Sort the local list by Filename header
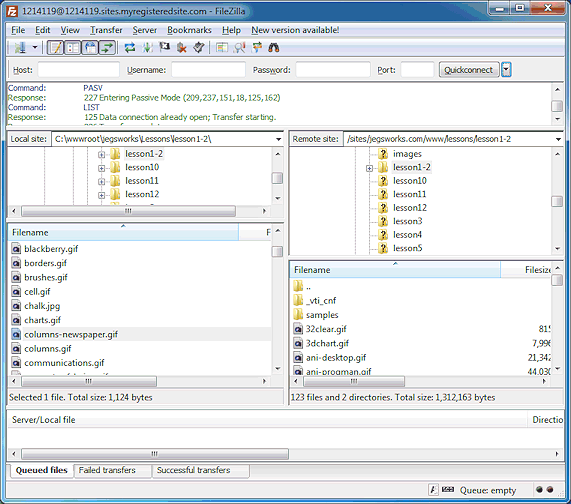Viewport: 571px width, 504px height. [123, 232]
